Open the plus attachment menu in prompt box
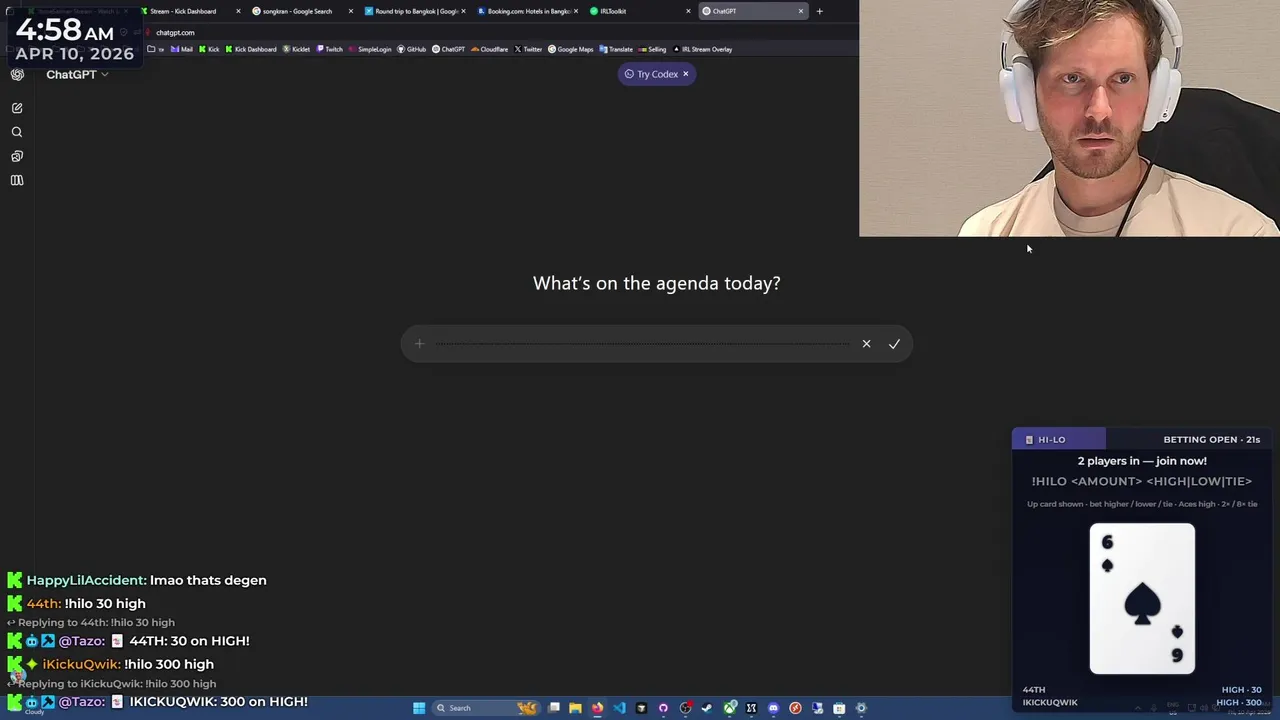This screenshot has width=1280, height=720. point(419,344)
